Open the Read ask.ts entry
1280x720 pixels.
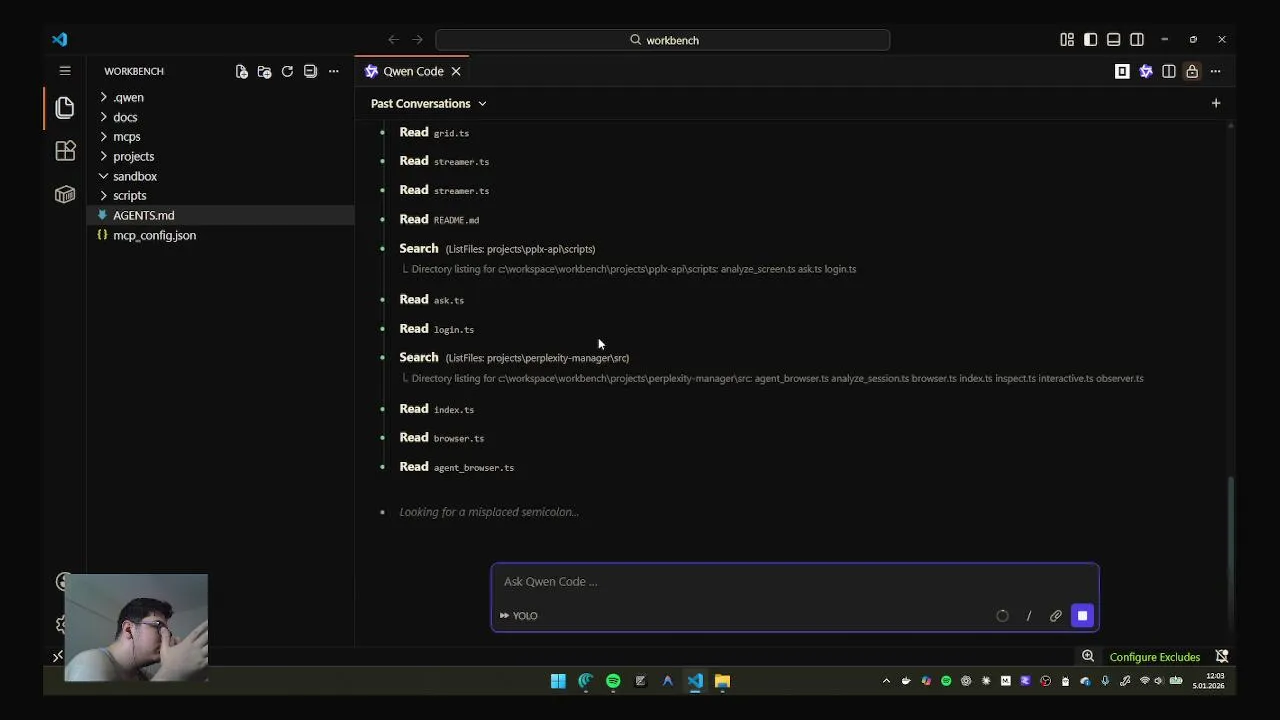point(431,299)
